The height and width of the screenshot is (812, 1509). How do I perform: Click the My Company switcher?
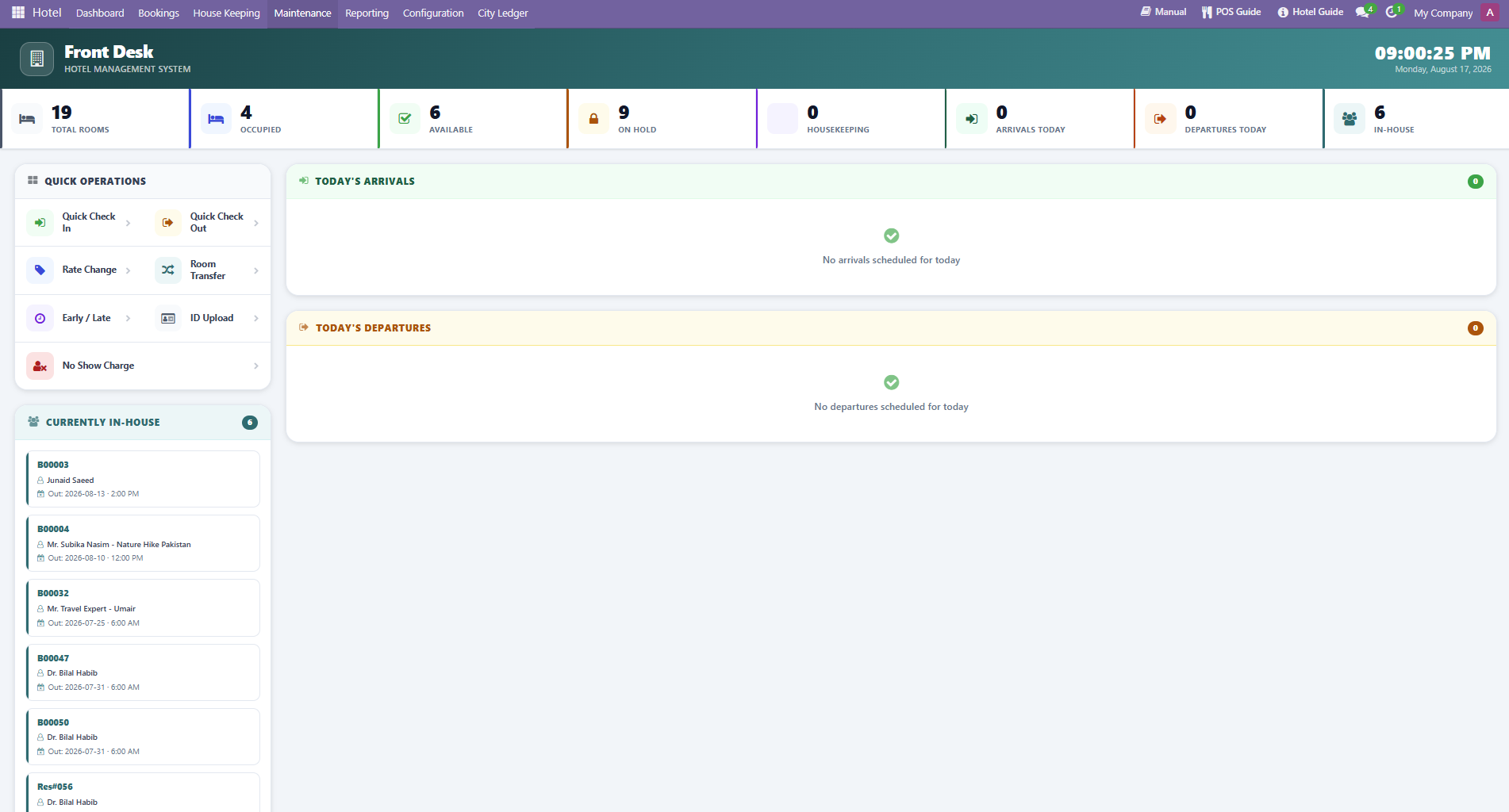tap(1443, 13)
